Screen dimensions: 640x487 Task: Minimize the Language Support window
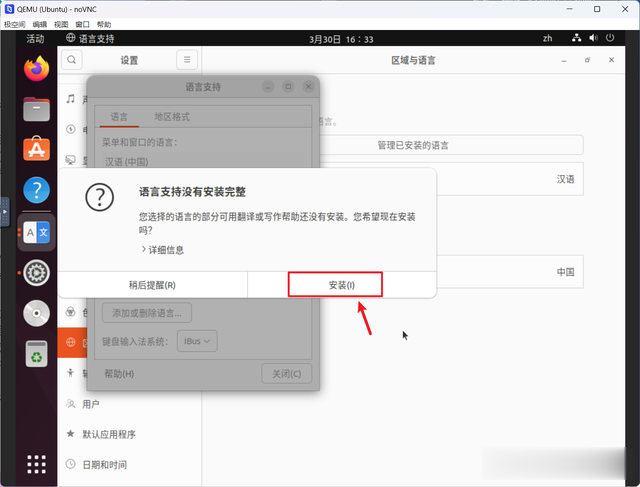tap(268, 87)
